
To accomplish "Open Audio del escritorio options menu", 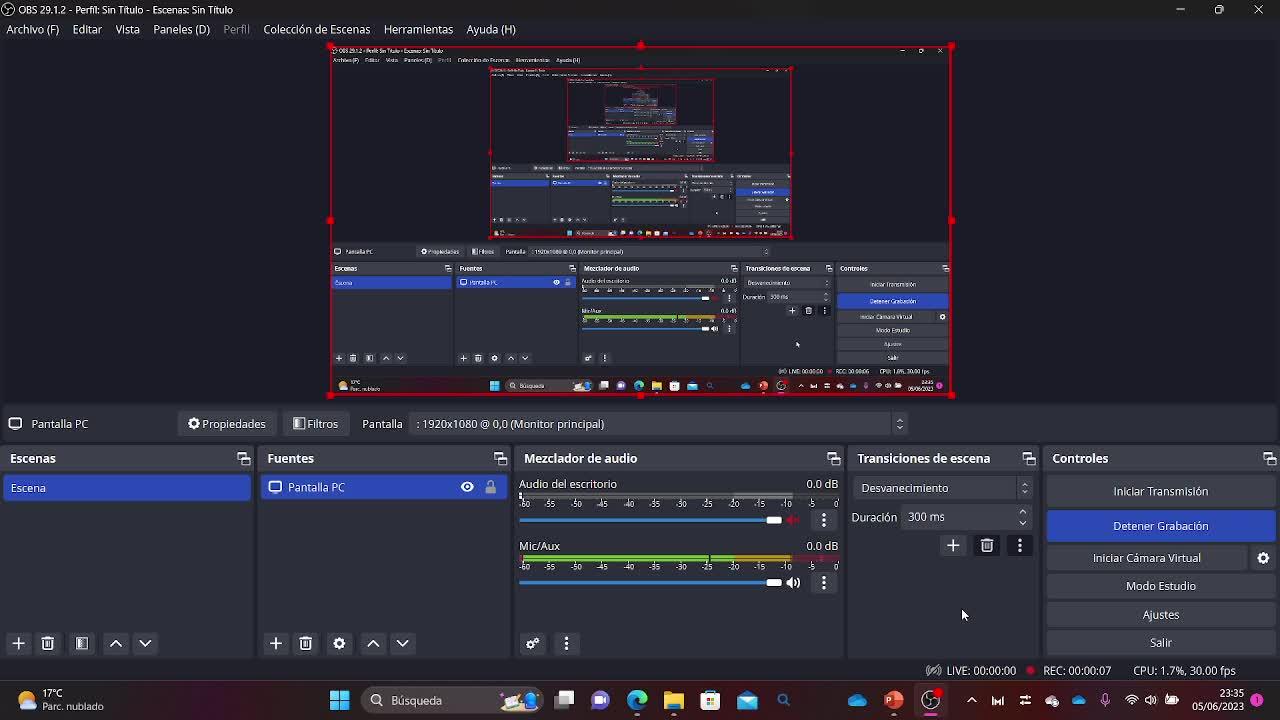I will 824,520.
